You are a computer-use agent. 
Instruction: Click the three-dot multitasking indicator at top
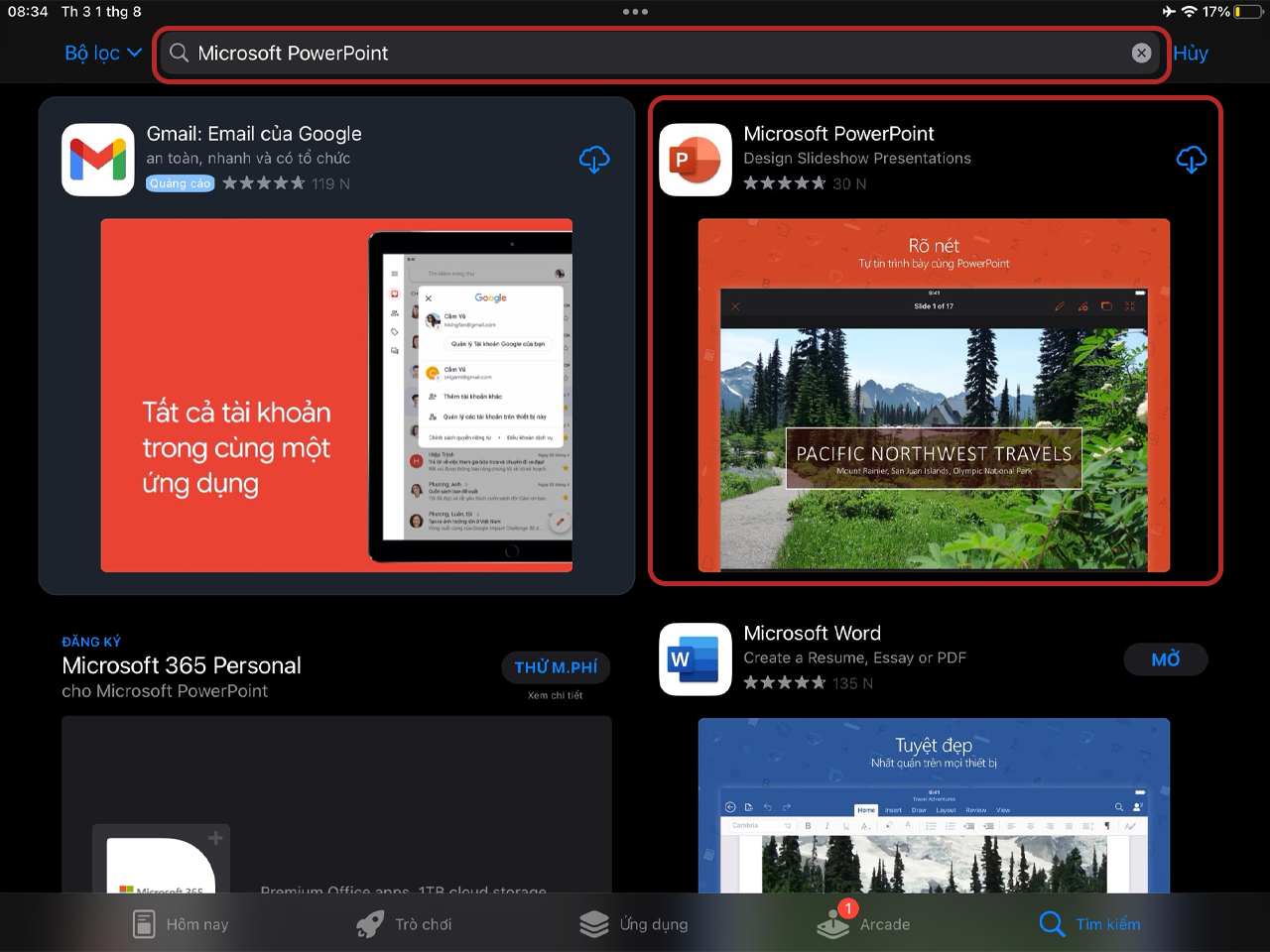click(635, 12)
